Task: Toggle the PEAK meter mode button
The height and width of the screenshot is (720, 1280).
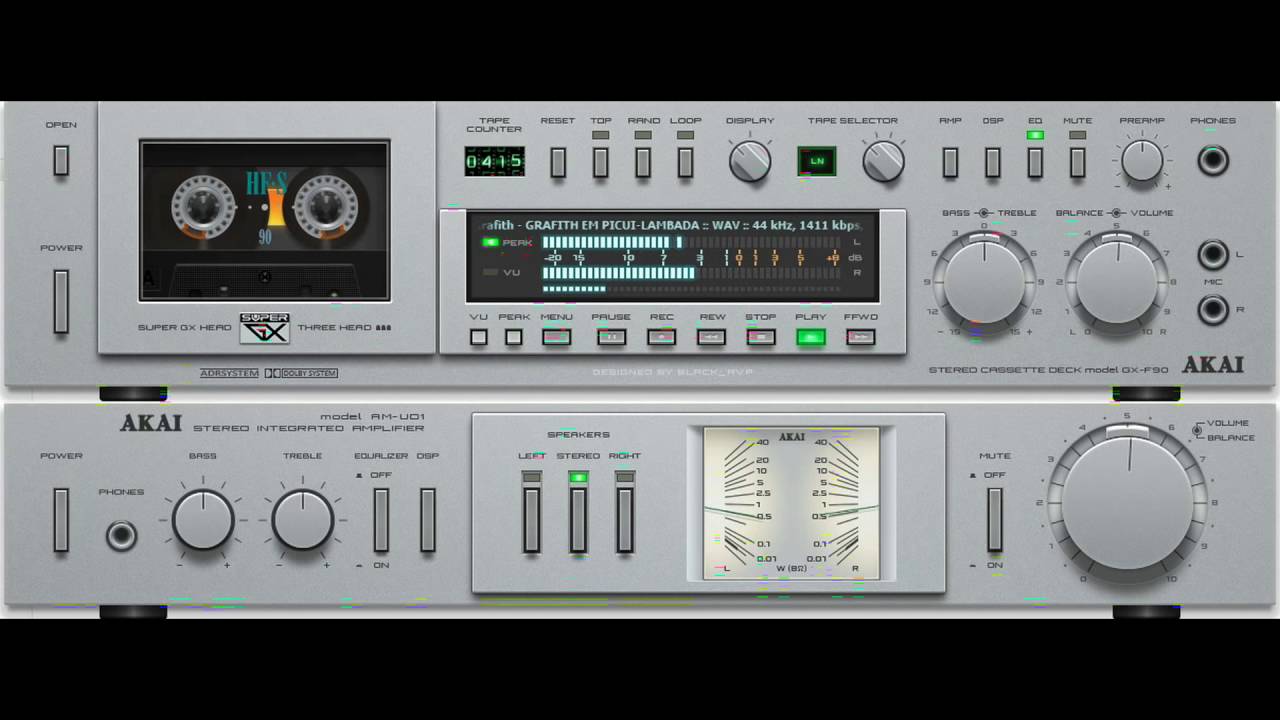Action: pyautogui.click(x=514, y=337)
